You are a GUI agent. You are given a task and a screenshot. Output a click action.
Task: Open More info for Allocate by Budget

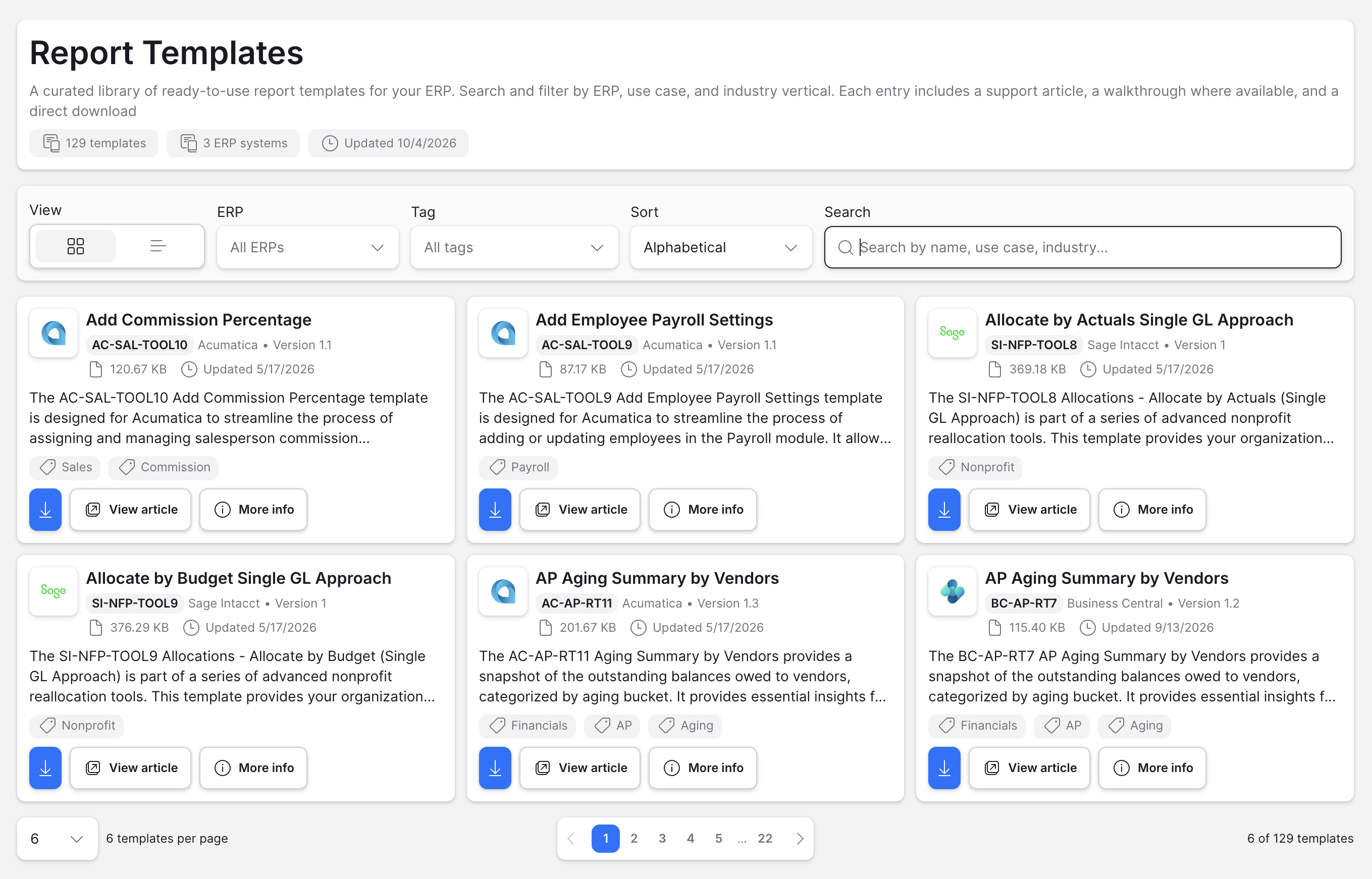point(253,767)
